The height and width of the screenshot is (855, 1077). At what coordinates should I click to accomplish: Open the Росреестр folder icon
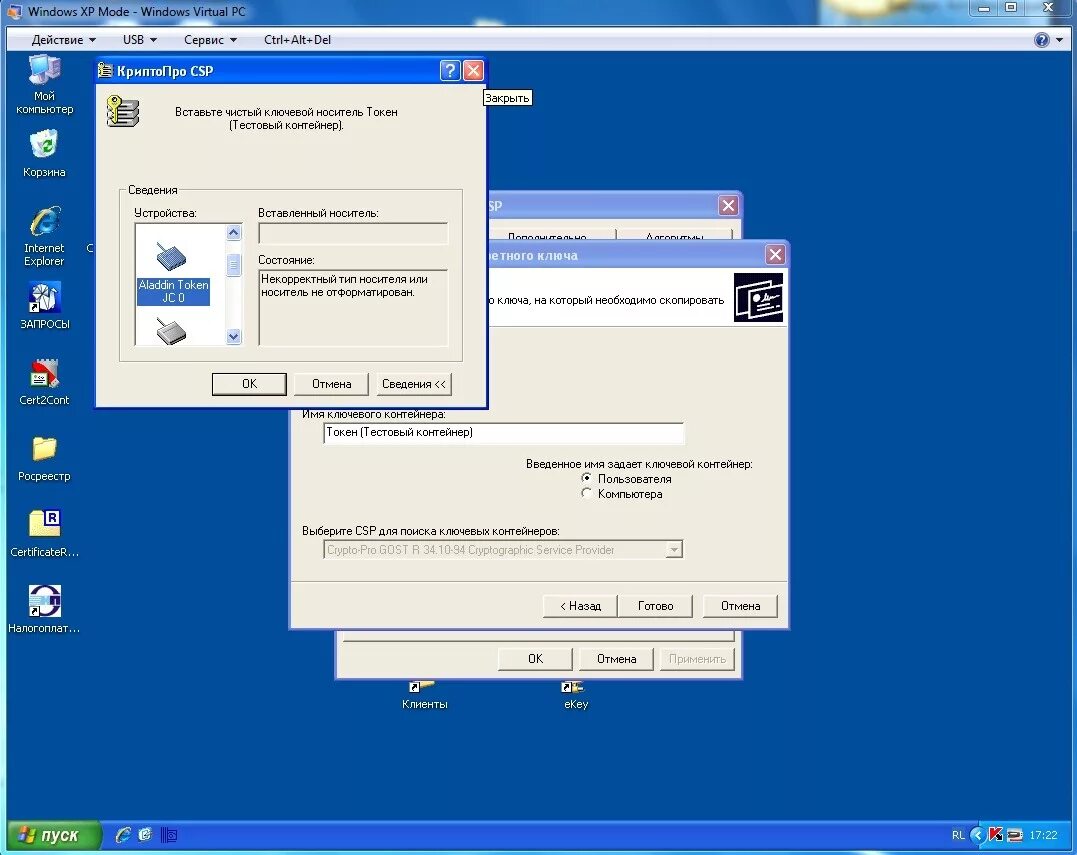click(x=44, y=459)
